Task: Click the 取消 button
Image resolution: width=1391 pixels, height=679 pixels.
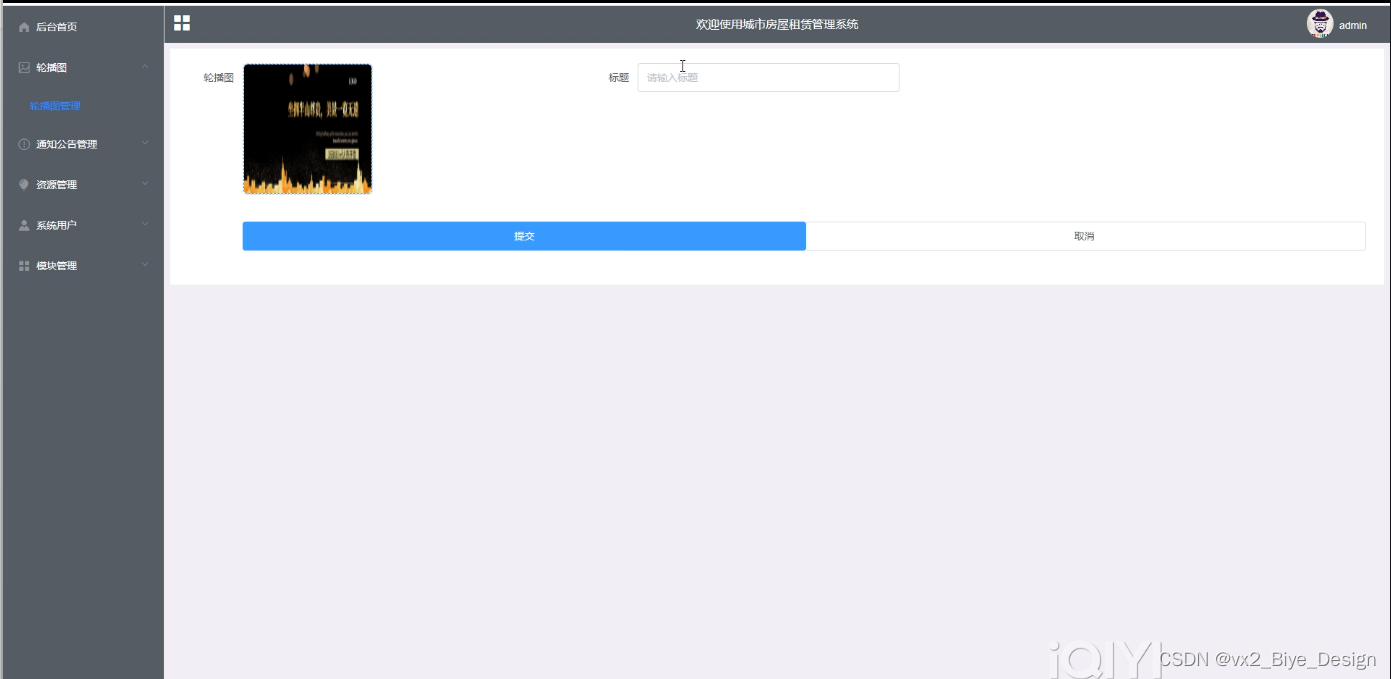Action: click(x=1085, y=236)
